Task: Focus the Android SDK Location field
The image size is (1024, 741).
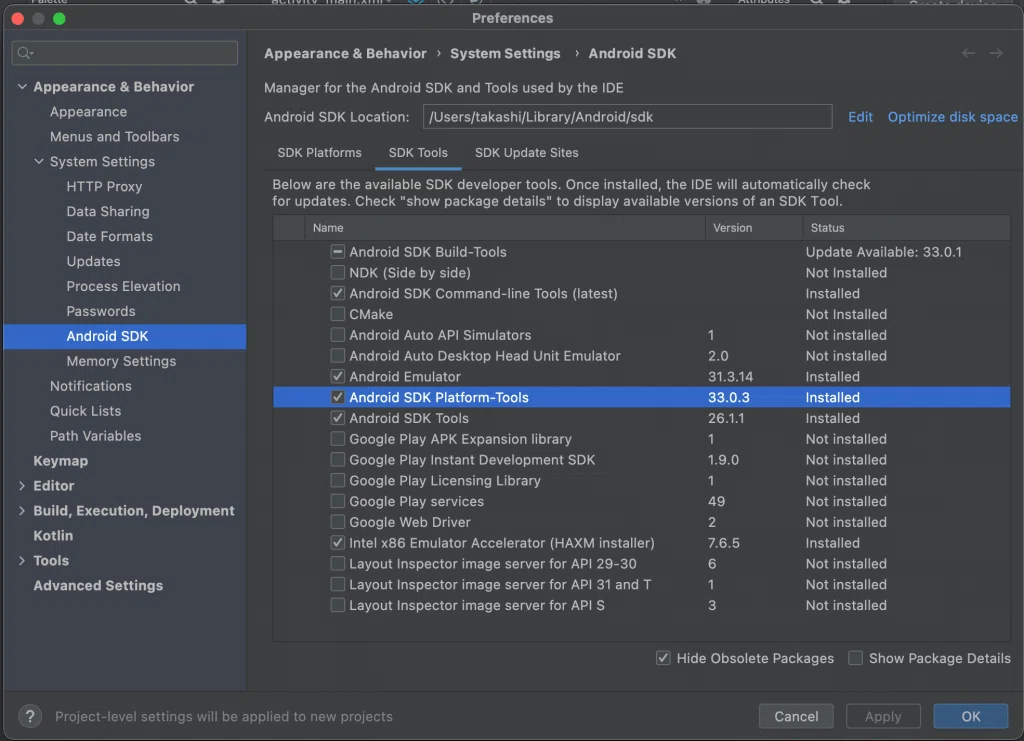Action: [628, 117]
